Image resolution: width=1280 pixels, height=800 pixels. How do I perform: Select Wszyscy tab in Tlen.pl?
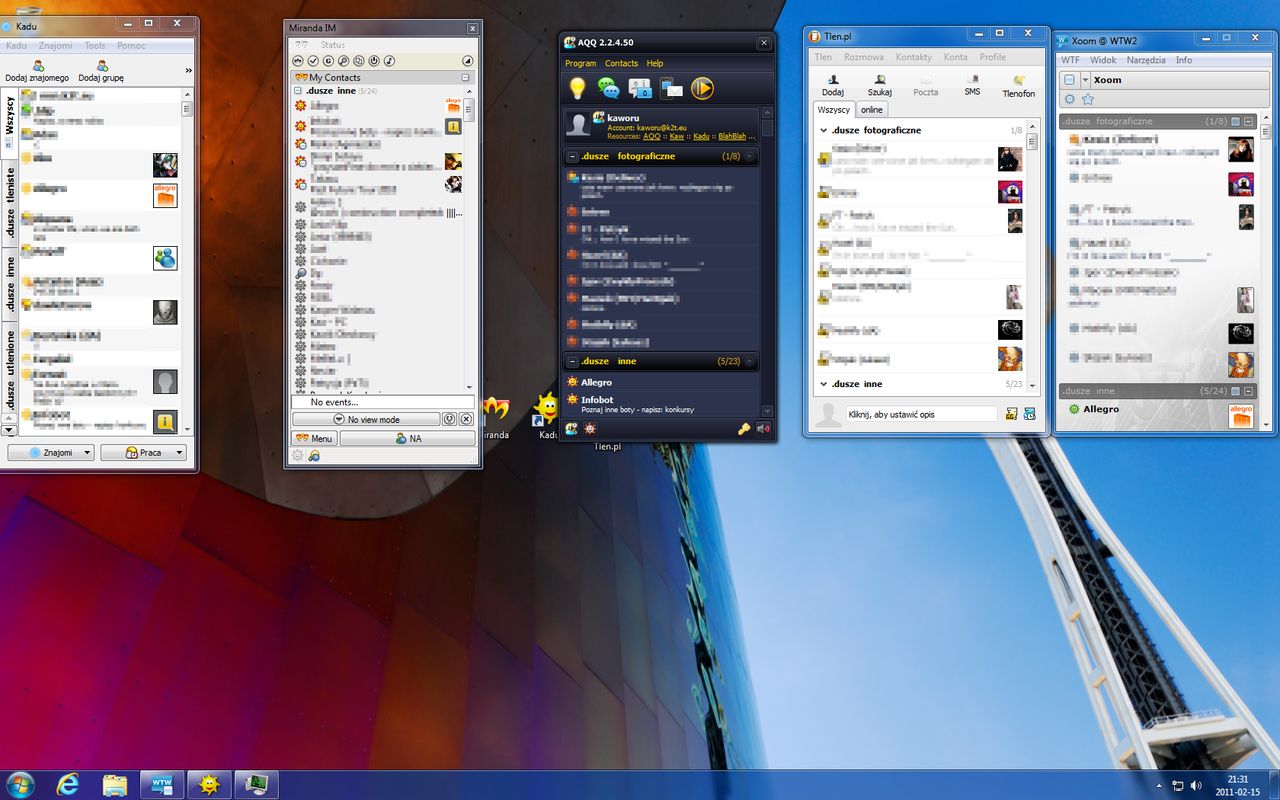(834, 110)
